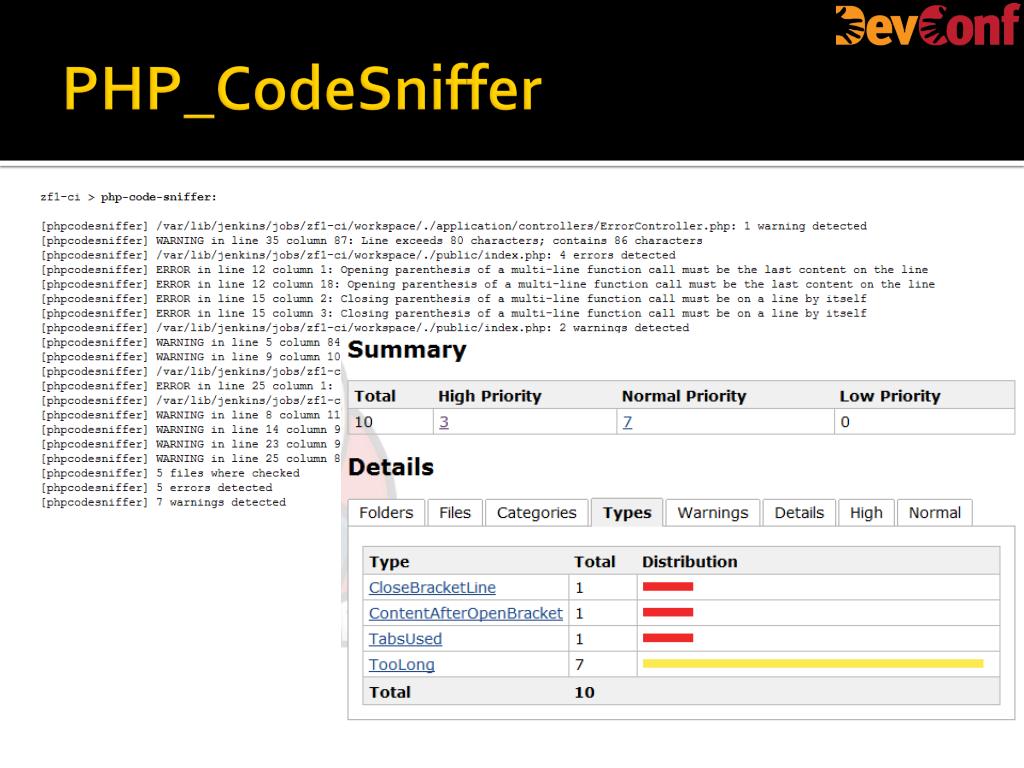
Task: Click the Distribution column header
Action: click(x=690, y=562)
